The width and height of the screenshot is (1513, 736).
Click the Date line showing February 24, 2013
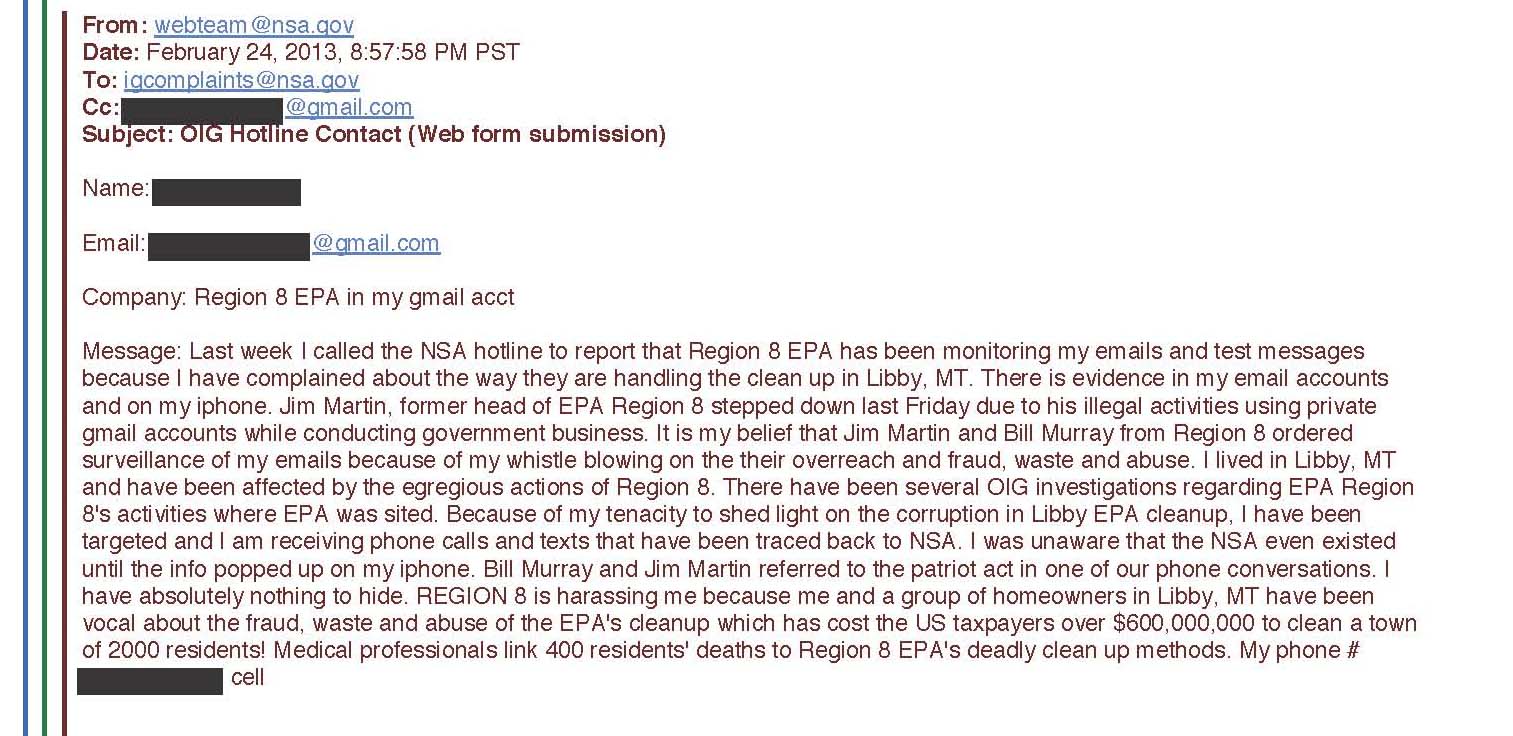[301, 53]
